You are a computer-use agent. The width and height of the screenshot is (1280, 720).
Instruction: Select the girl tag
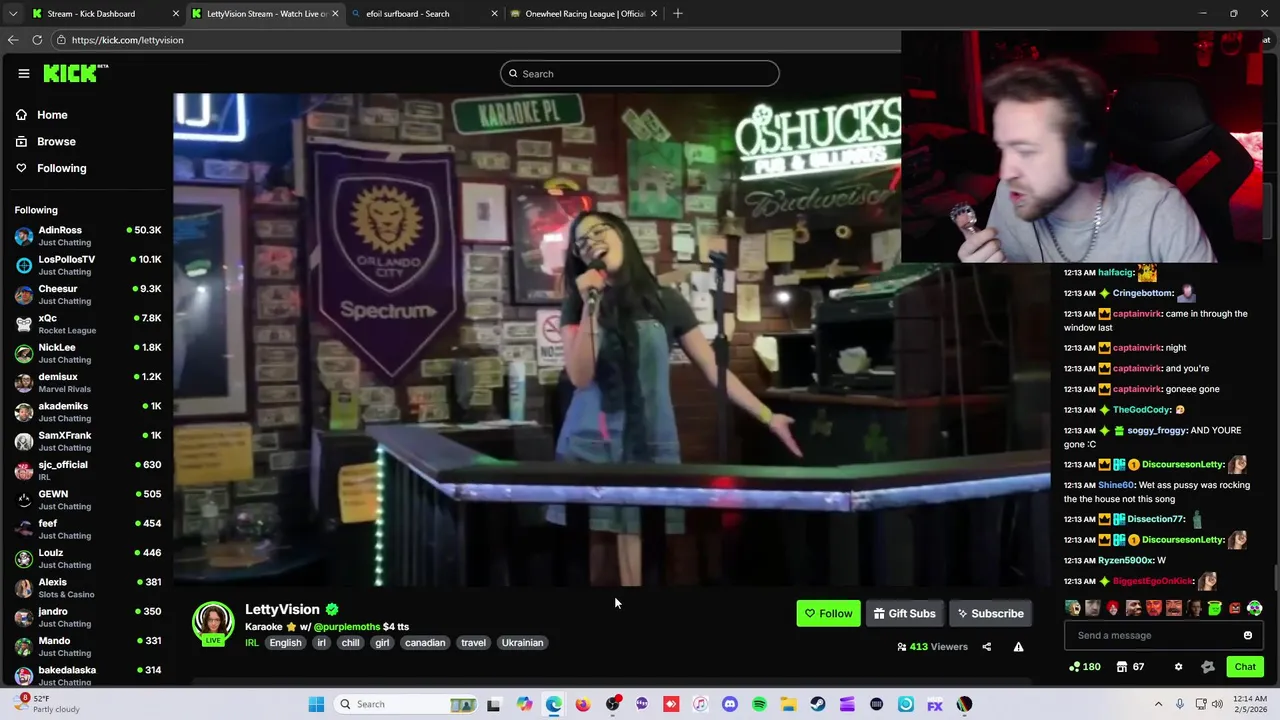pos(382,643)
